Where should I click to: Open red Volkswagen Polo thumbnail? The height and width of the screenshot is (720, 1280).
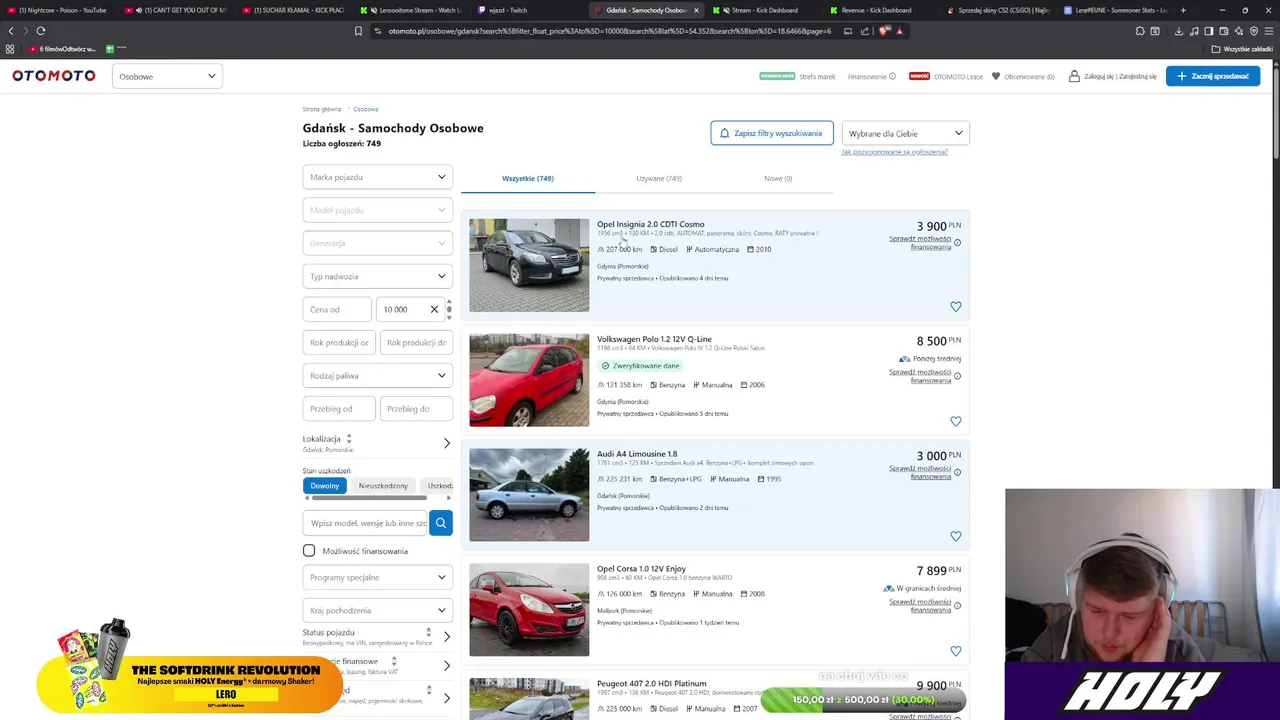tap(529, 380)
